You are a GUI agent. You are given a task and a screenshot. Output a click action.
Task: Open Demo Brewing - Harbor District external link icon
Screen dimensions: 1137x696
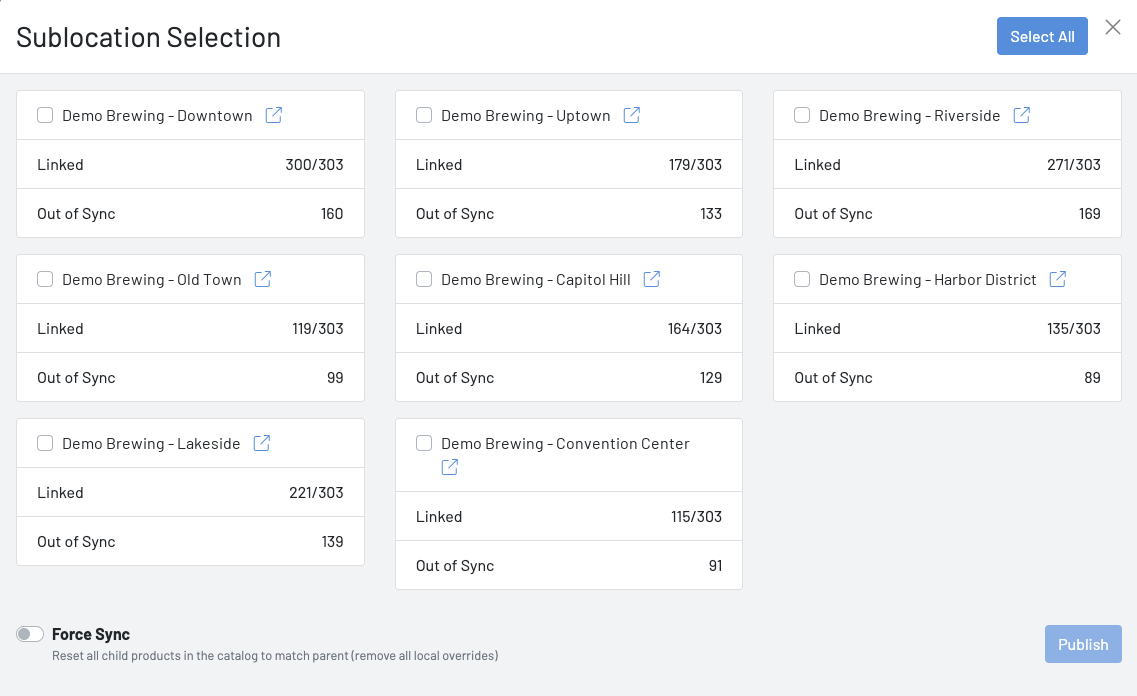[1058, 279]
